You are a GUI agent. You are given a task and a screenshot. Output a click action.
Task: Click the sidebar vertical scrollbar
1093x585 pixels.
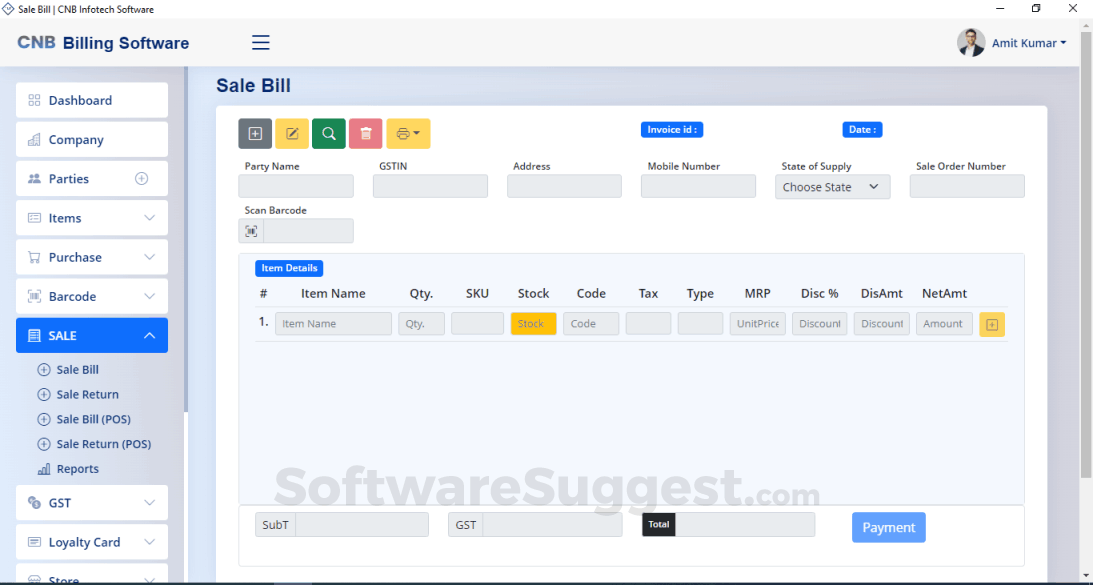tap(186, 238)
